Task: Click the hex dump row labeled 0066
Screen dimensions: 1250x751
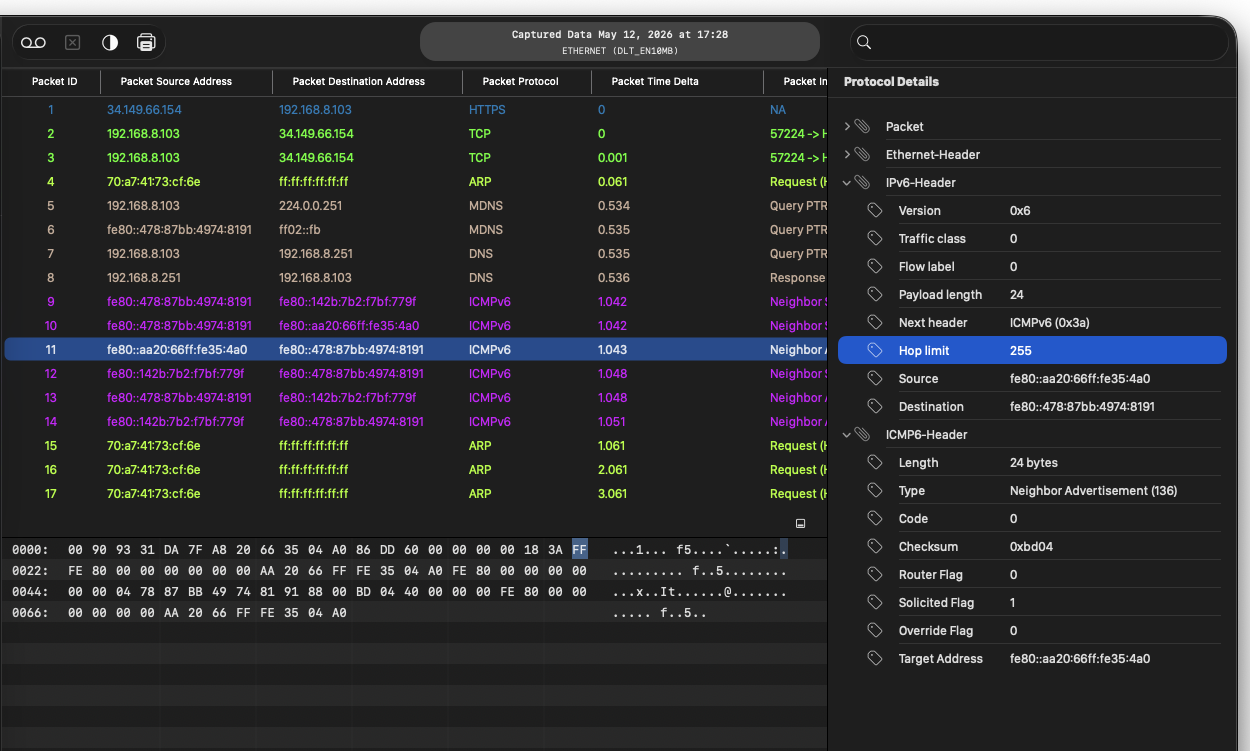Action: (415, 613)
